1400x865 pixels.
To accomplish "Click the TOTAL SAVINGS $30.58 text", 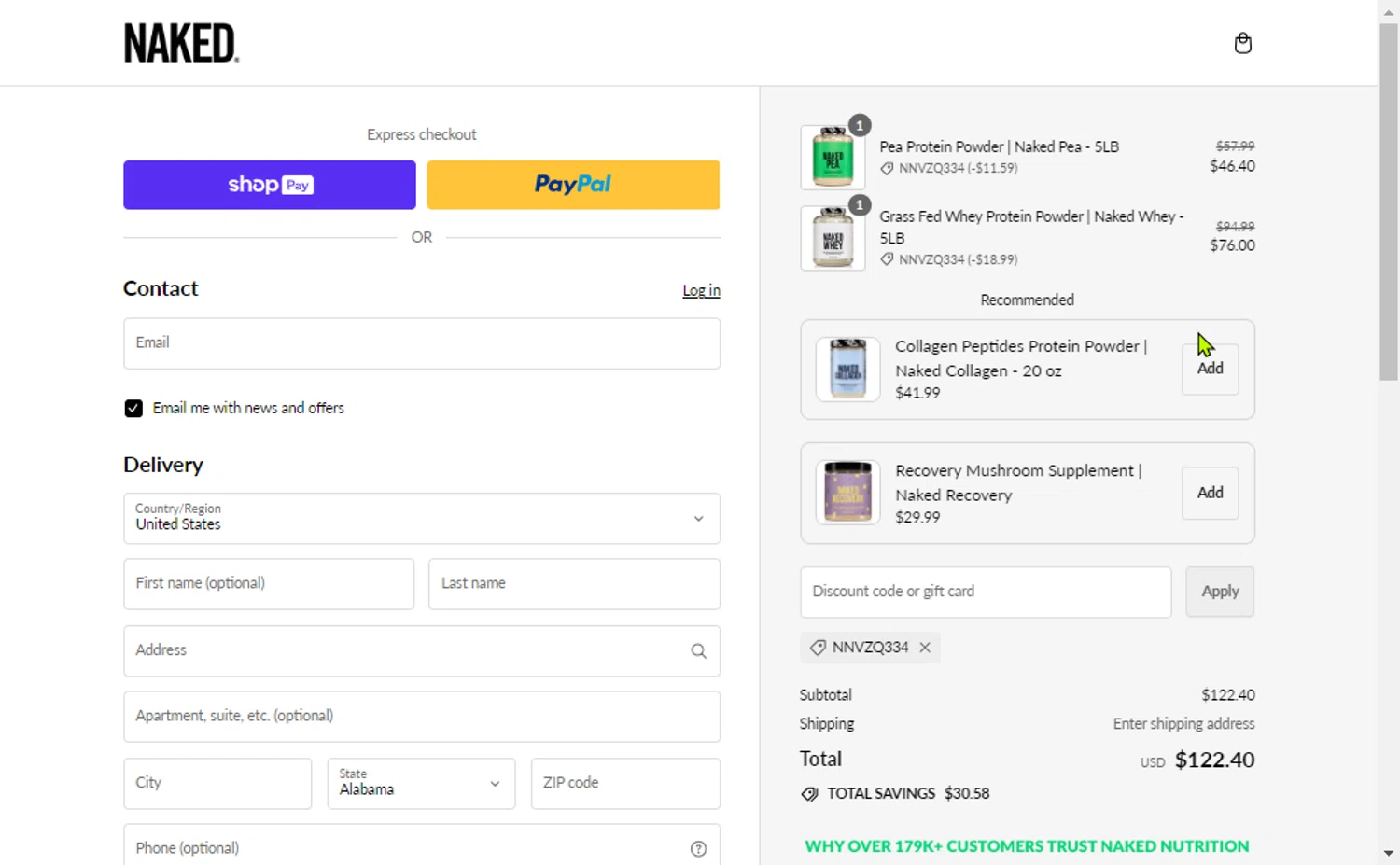I will pyautogui.click(x=908, y=794).
